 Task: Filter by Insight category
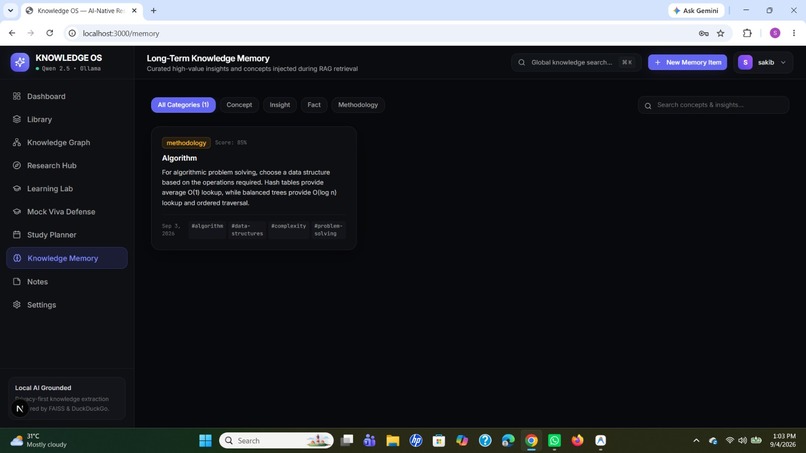(280, 105)
